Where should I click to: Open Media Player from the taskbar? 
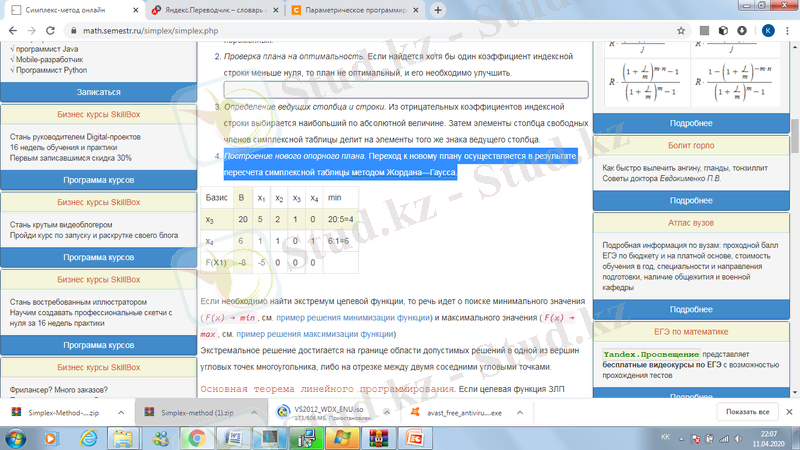[51, 438]
